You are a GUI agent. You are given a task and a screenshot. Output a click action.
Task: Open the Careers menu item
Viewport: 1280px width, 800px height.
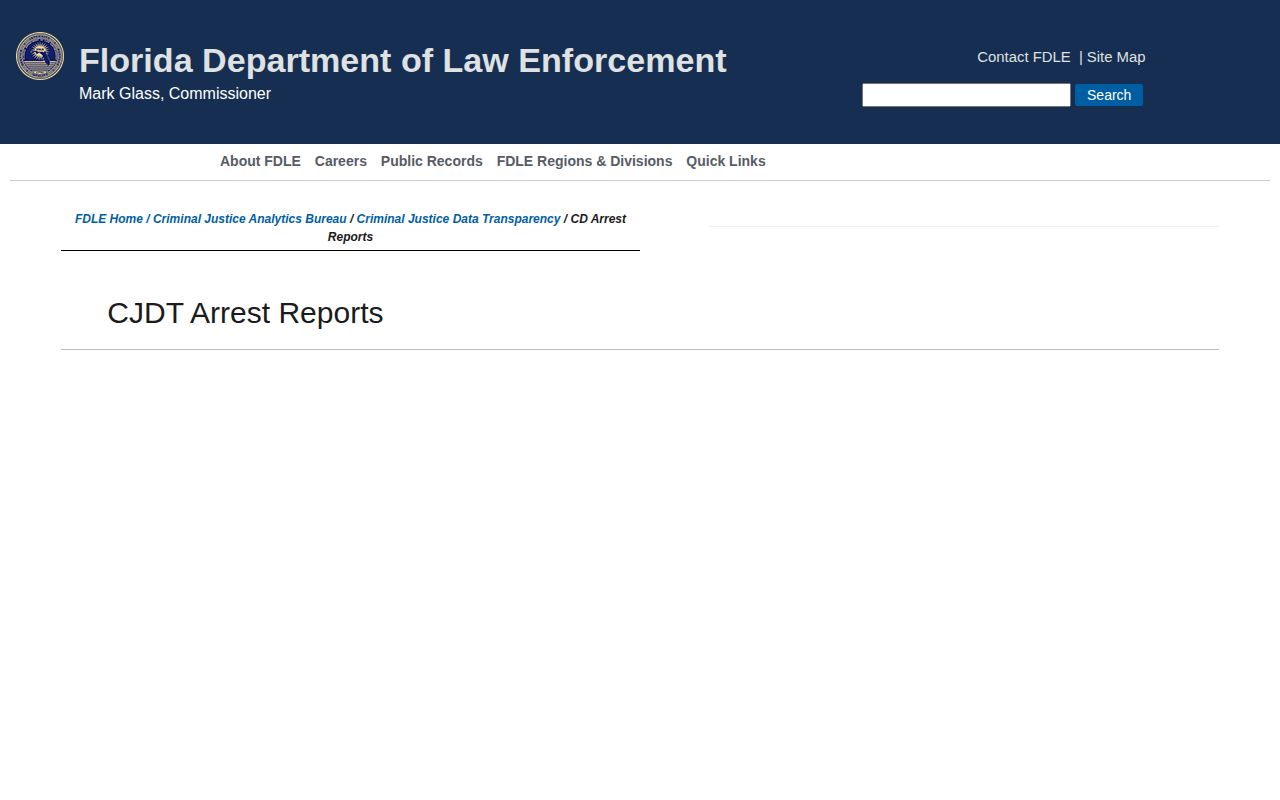coord(341,161)
